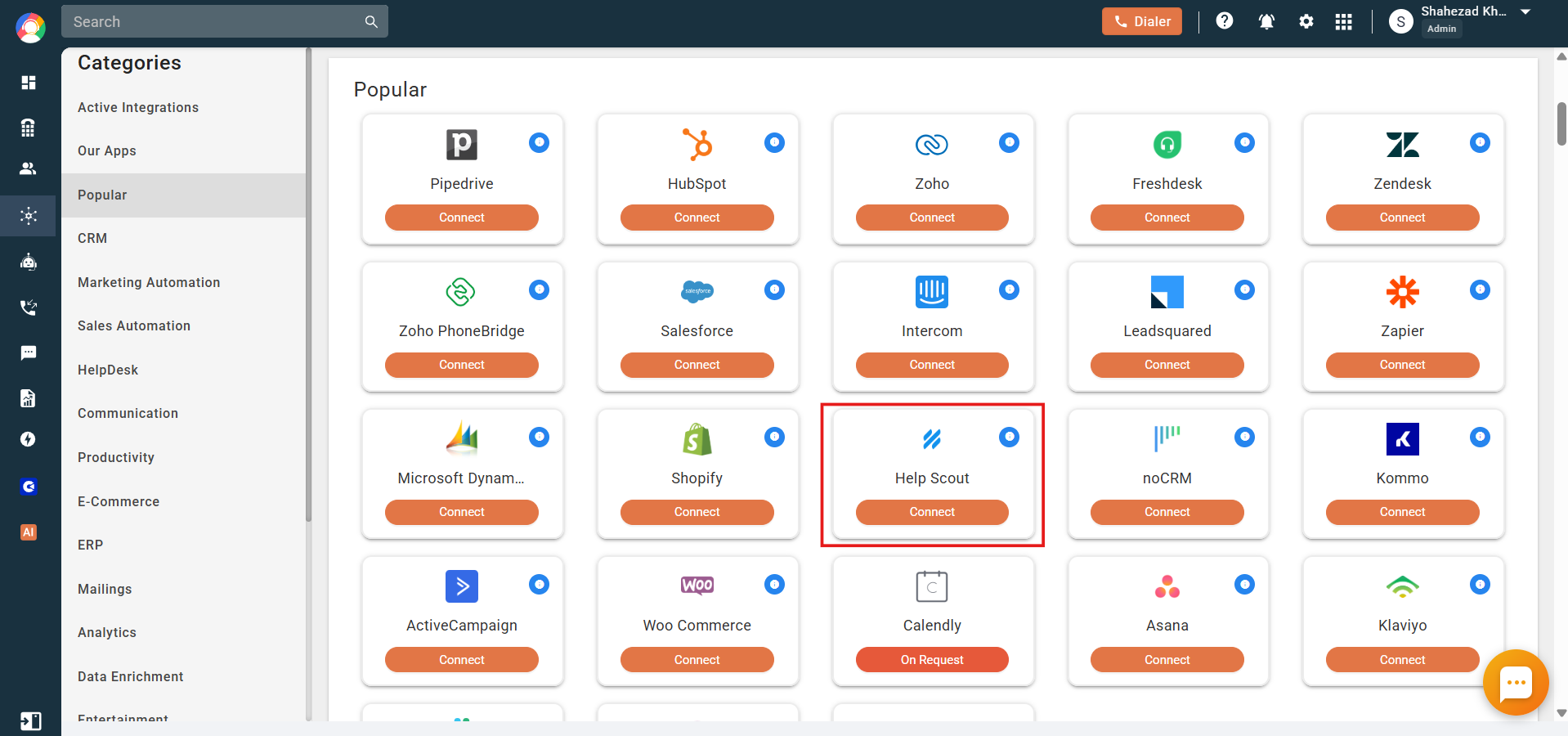
Task: Click the app logo at top left
Action: tap(30, 28)
